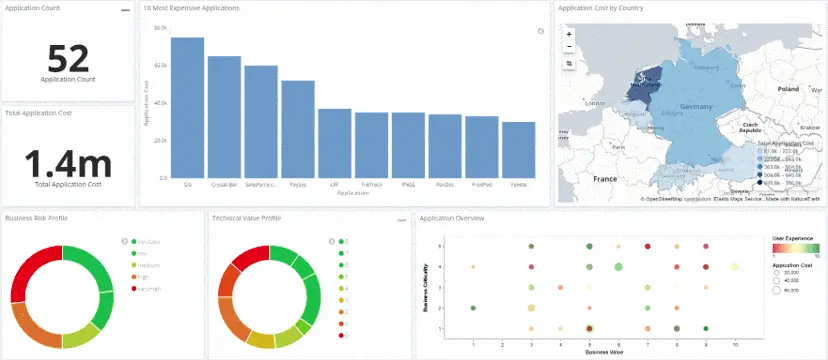Click the 'Application Overview' panel title

coord(452,218)
